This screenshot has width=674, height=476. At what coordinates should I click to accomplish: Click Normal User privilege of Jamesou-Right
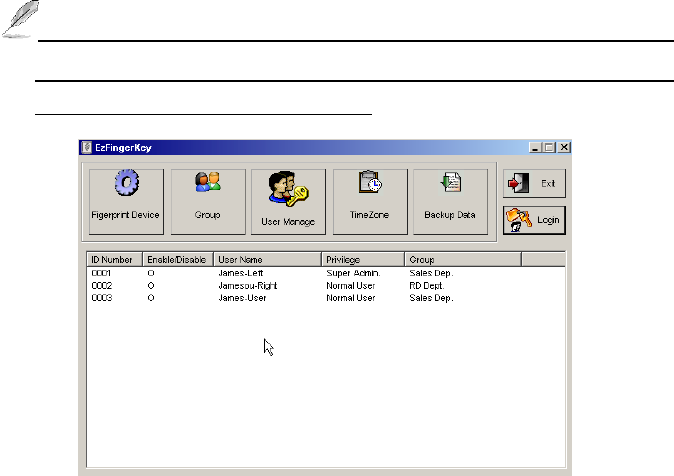click(x=351, y=286)
